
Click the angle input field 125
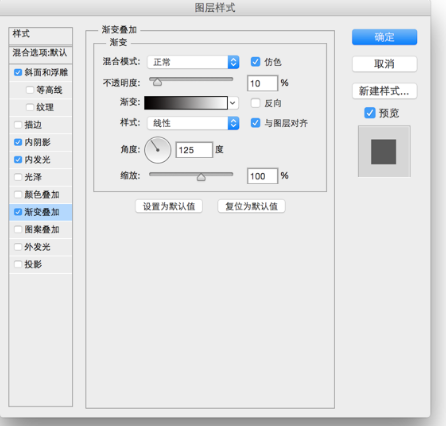[x=194, y=150]
